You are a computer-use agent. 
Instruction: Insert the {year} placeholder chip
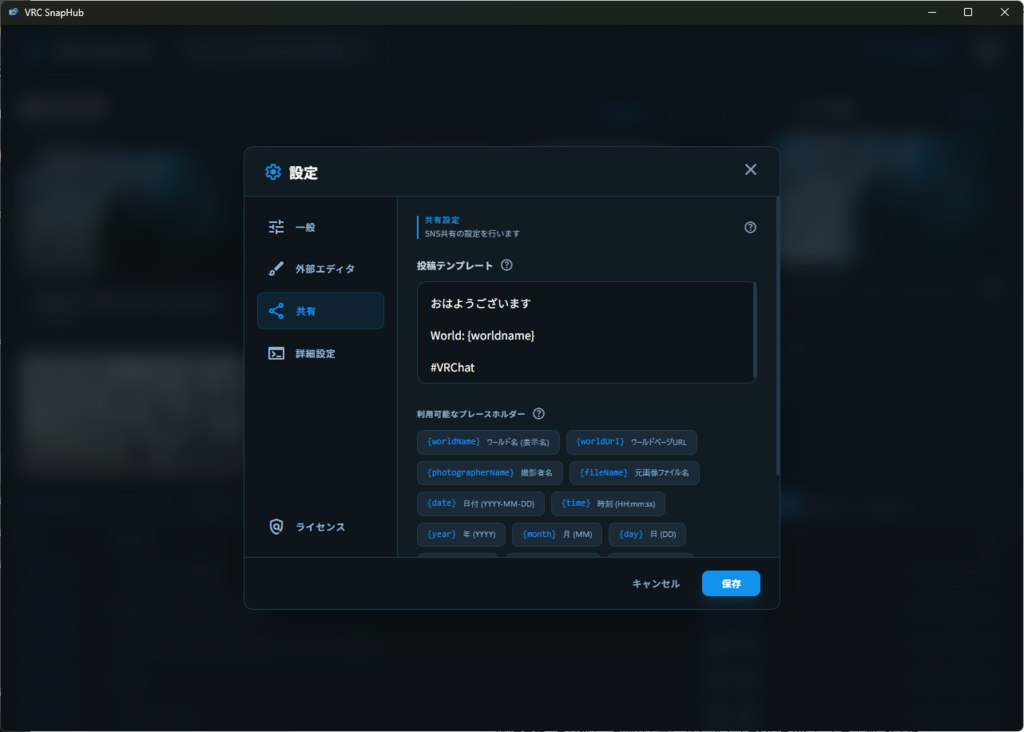[x=461, y=534]
